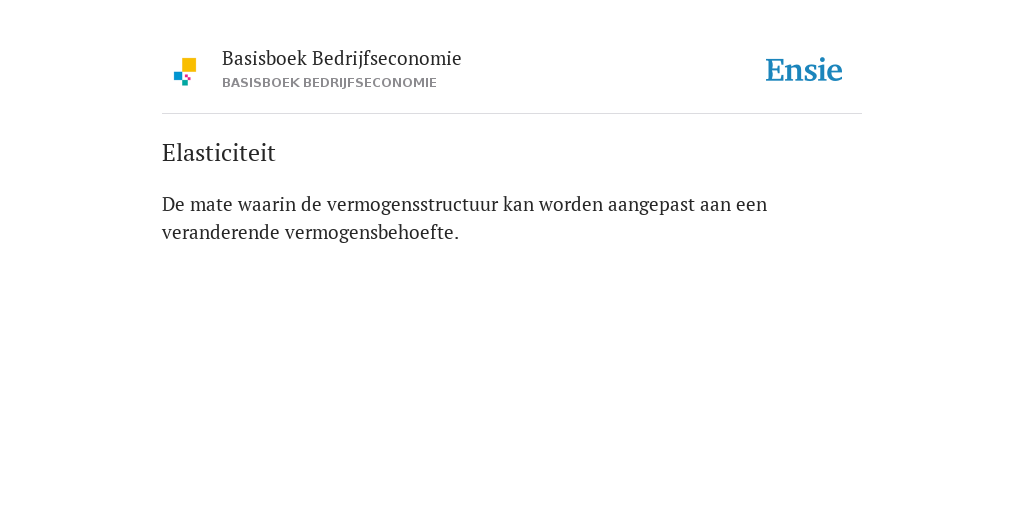Screen dimensions: 1024x512
Task: Click the word 'Bedrijfseconomie' in the title
Action: point(387,59)
